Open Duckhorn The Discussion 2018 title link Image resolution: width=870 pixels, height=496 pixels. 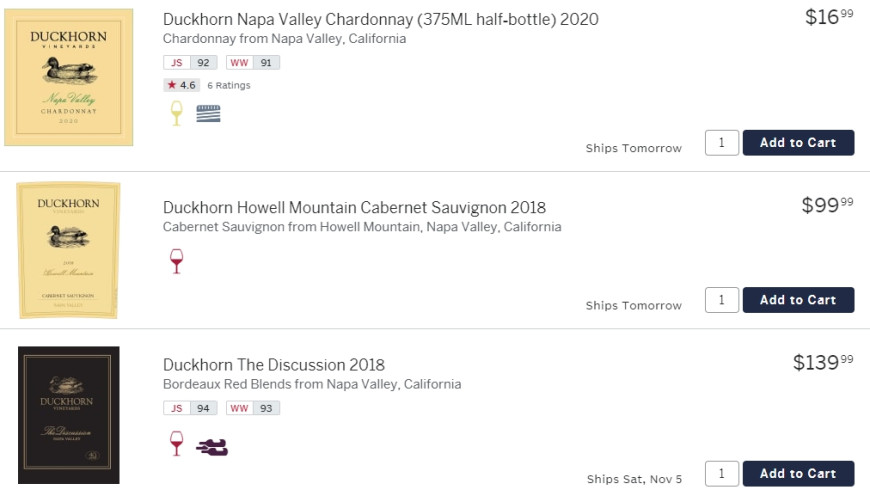click(x=274, y=365)
